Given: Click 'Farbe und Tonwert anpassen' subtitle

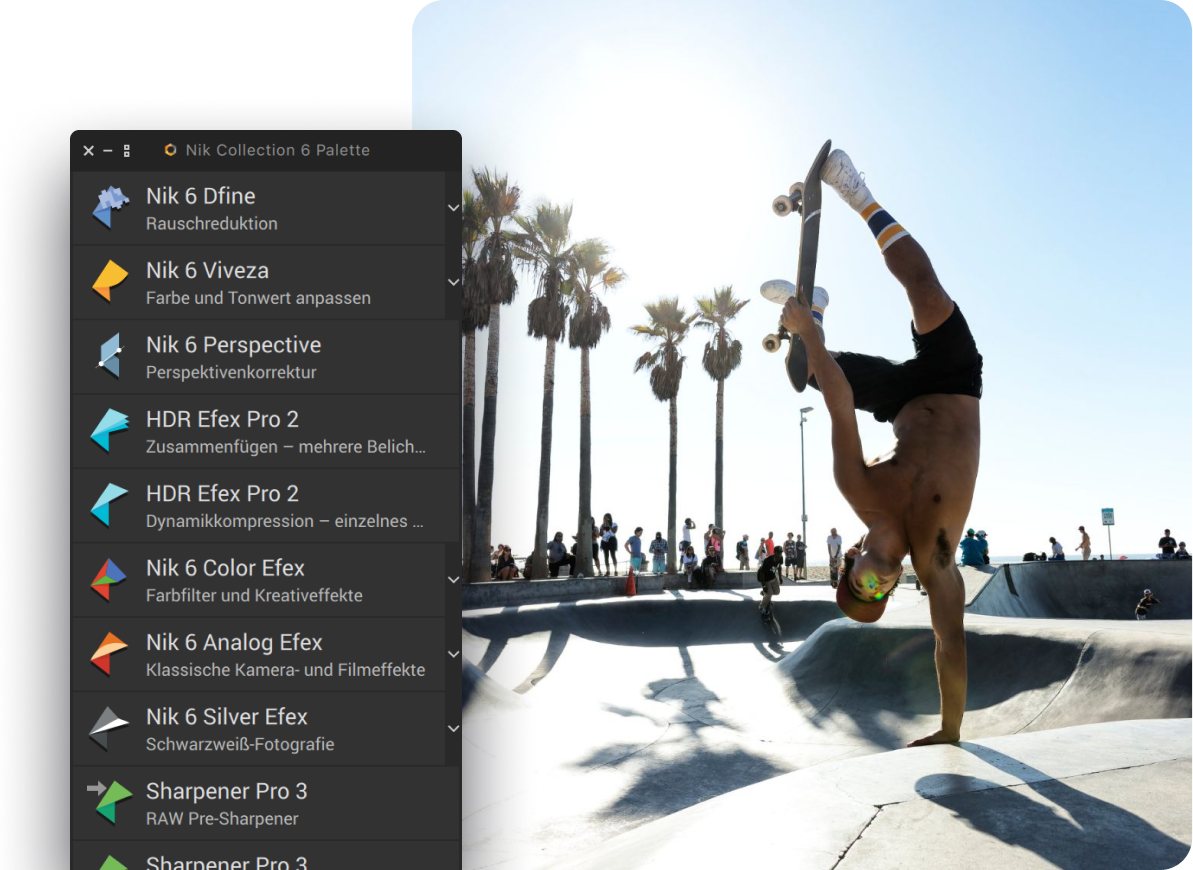Looking at the screenshot, I should pyautogui.click(x=259, y=298).
